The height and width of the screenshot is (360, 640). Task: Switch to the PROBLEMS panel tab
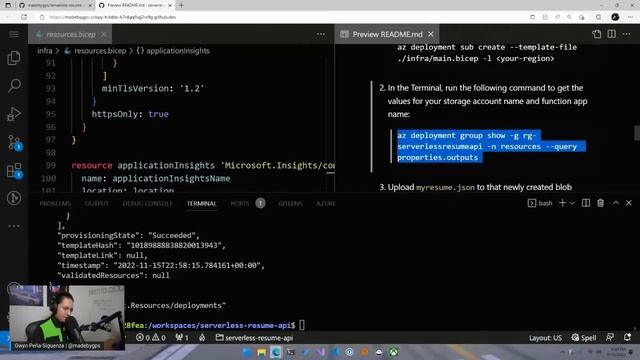tap(55, 203)
